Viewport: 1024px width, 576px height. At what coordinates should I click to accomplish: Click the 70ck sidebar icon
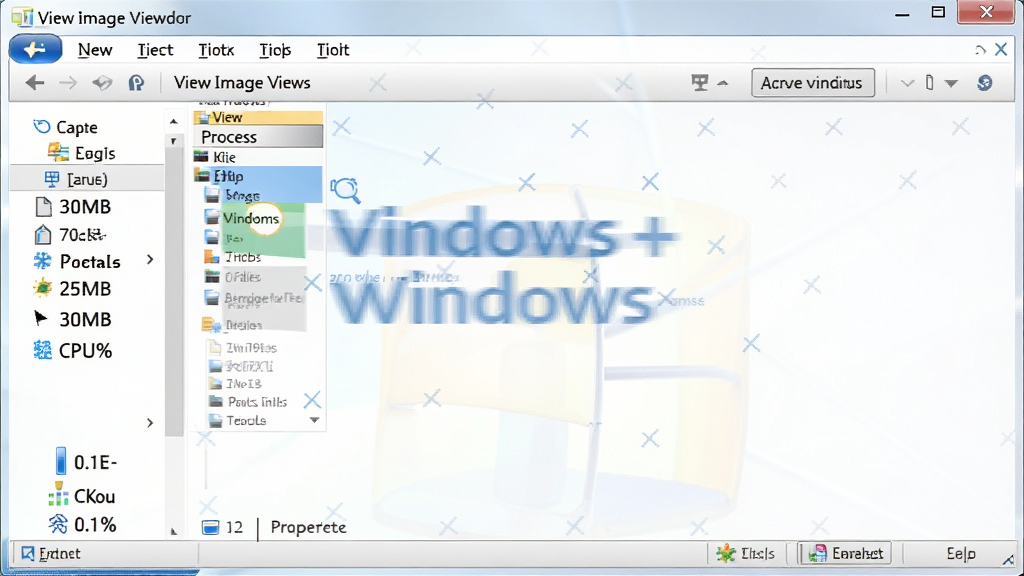pyautogui.click(x=43, y=234)
